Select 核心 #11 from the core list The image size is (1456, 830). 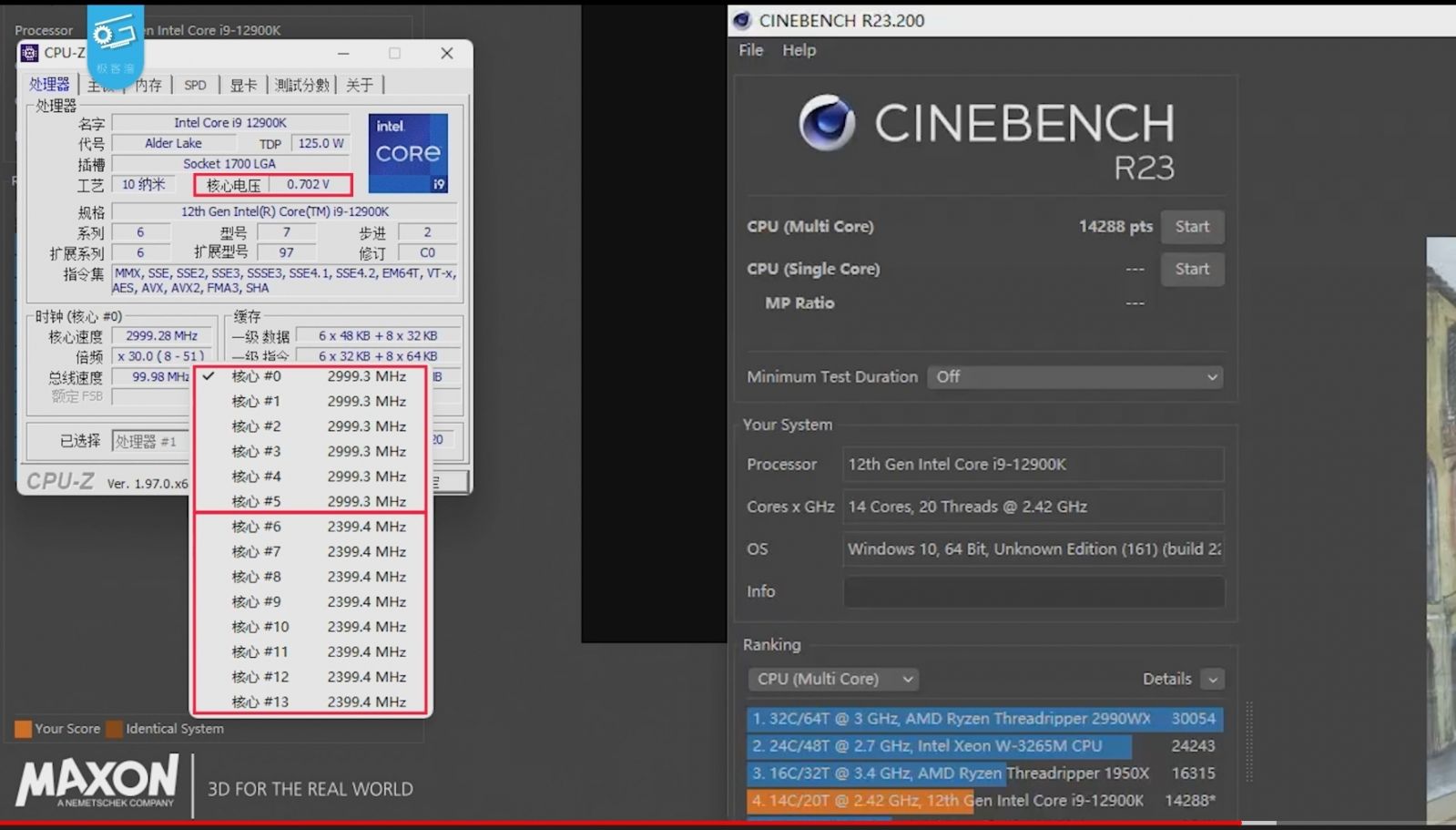[311, 651]
